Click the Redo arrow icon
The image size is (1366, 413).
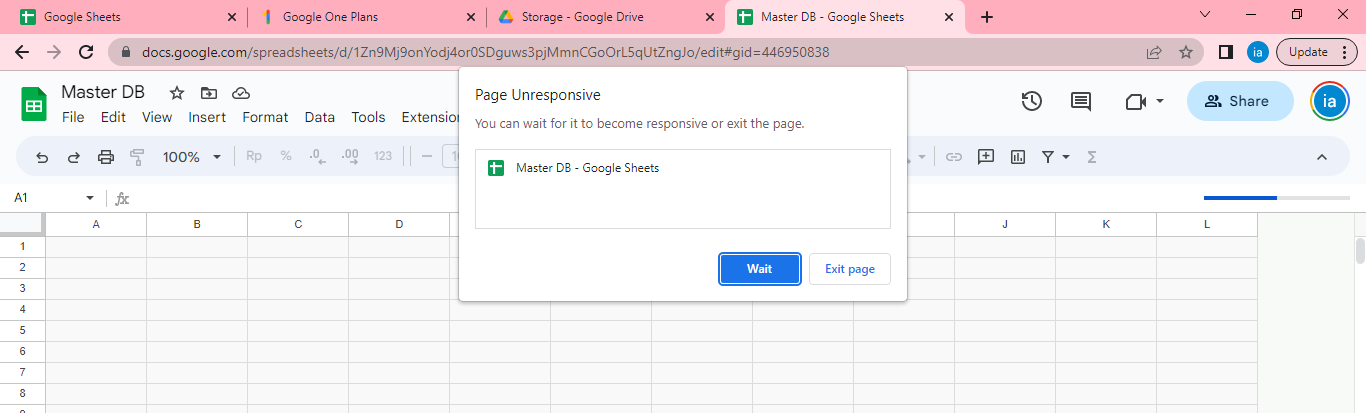pyautogui.click(x=73, y=157)
